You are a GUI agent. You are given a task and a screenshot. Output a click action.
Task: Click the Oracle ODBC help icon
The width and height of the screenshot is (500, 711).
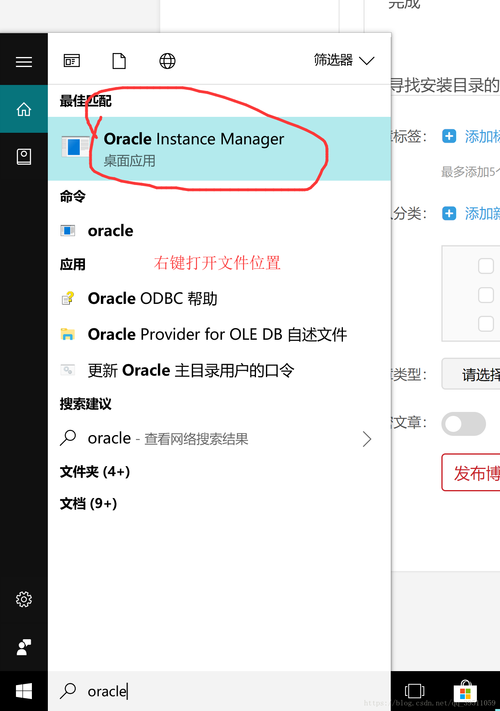pyautogui.click(x=68, y=298)
